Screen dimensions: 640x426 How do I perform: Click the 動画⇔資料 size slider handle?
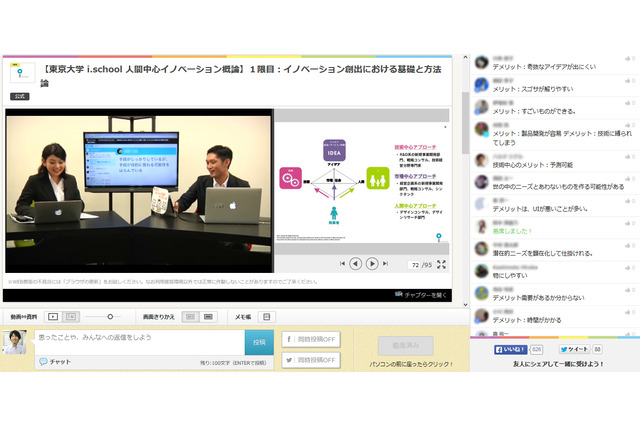(x=110, y=317)
